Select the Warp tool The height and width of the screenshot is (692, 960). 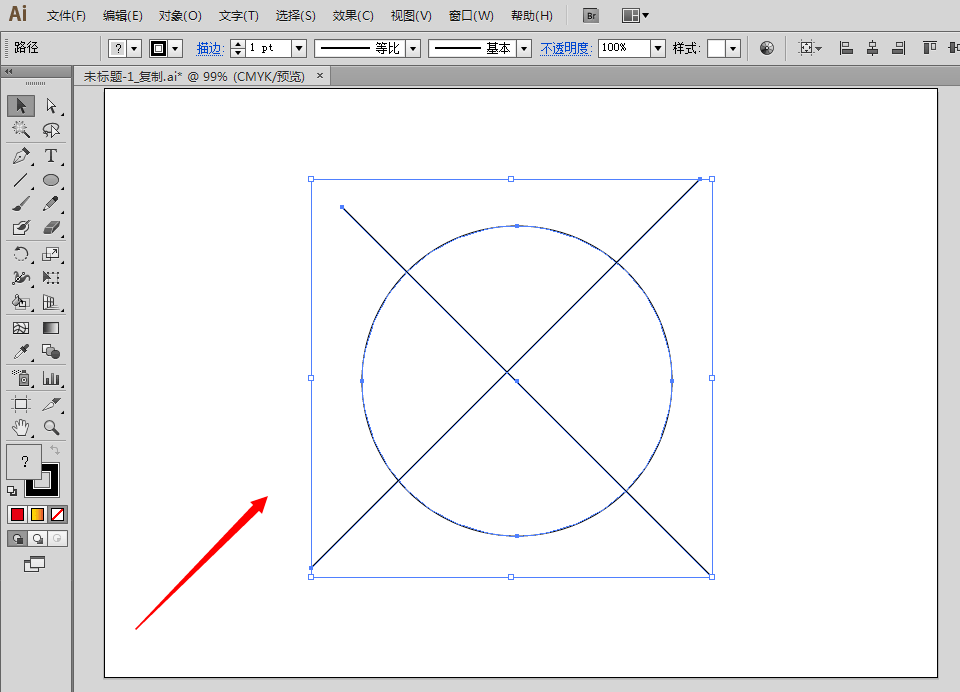pyautogui.click(x=21, y=277)
